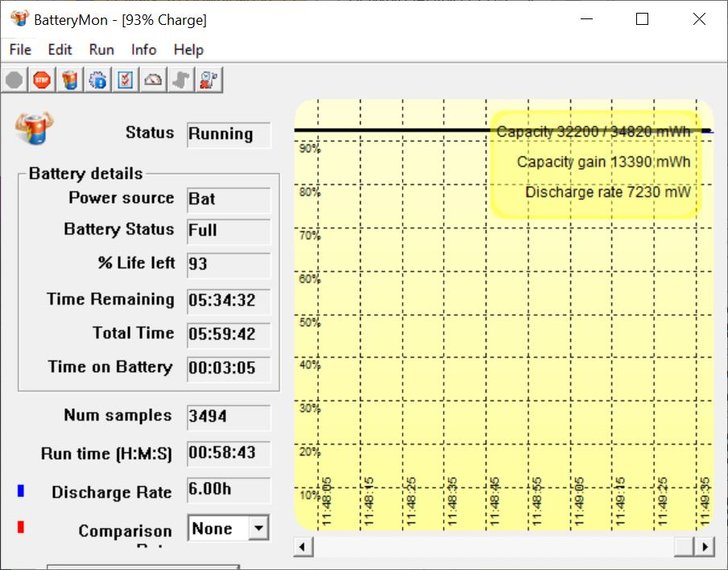Click the Total Time value 05:59:42

tap(222, 334)
